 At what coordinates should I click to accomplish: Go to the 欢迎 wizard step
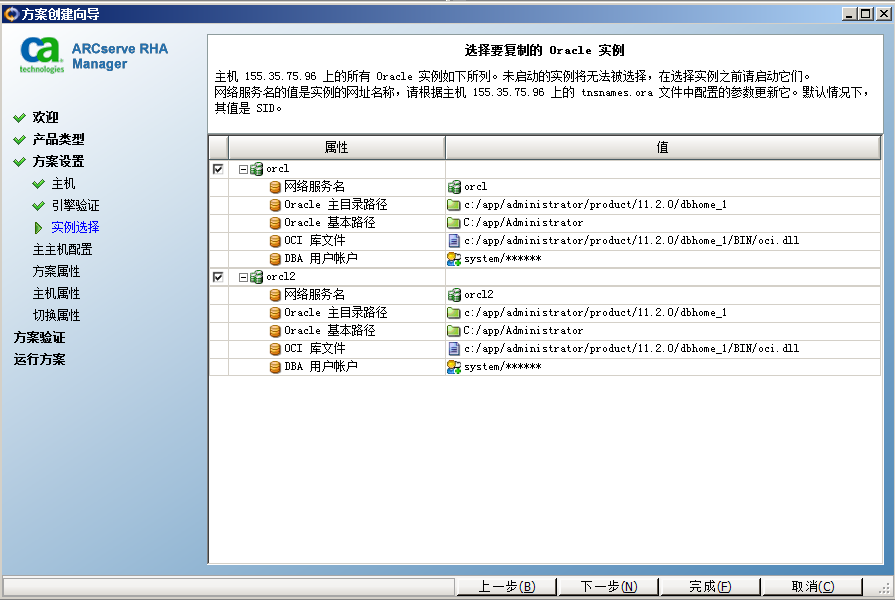45,117
